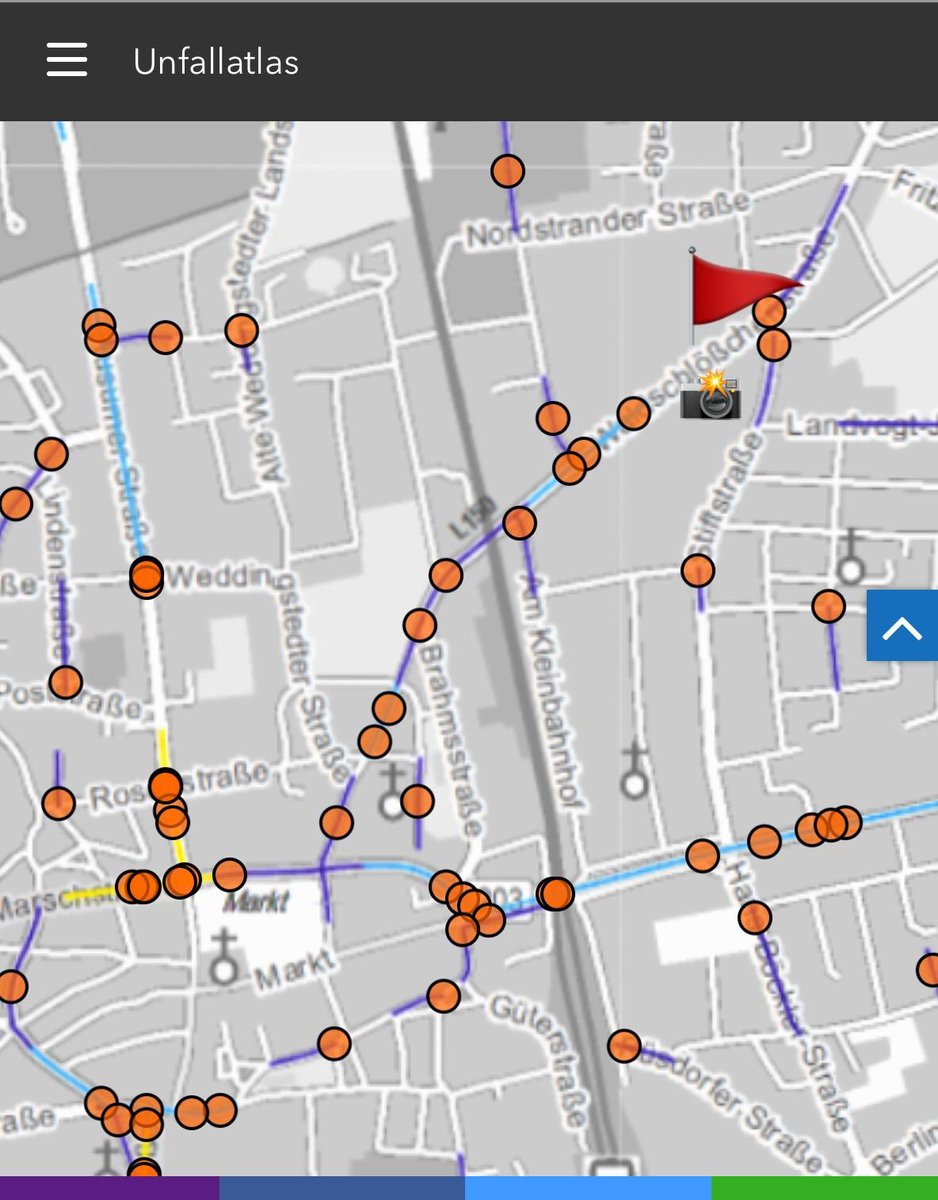Select the green bottom bar segment
938x1200 pixels.
(x=825, y=1188)
